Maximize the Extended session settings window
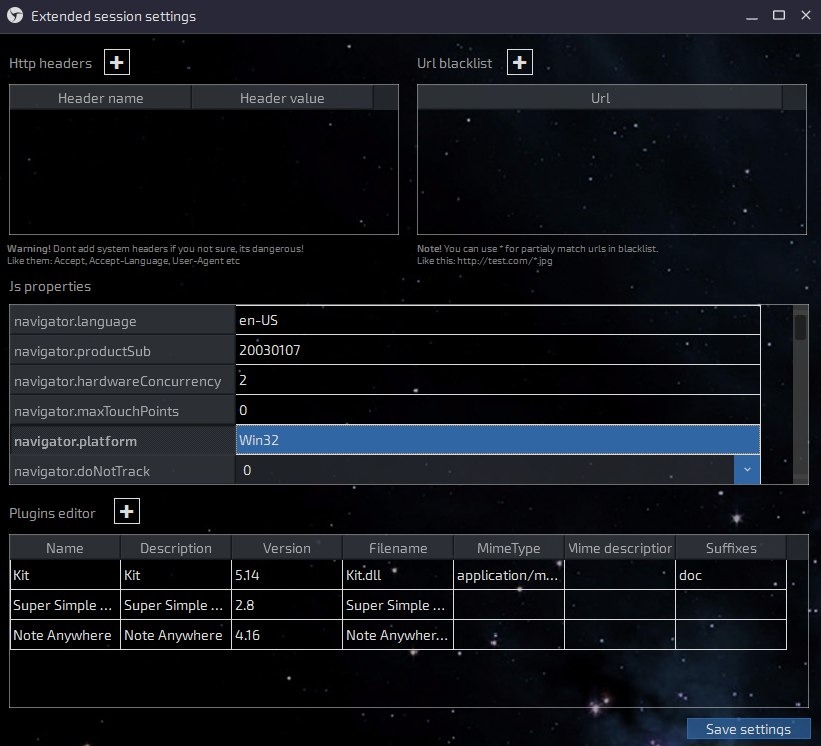The image size is (821, 746). point(779,16)
